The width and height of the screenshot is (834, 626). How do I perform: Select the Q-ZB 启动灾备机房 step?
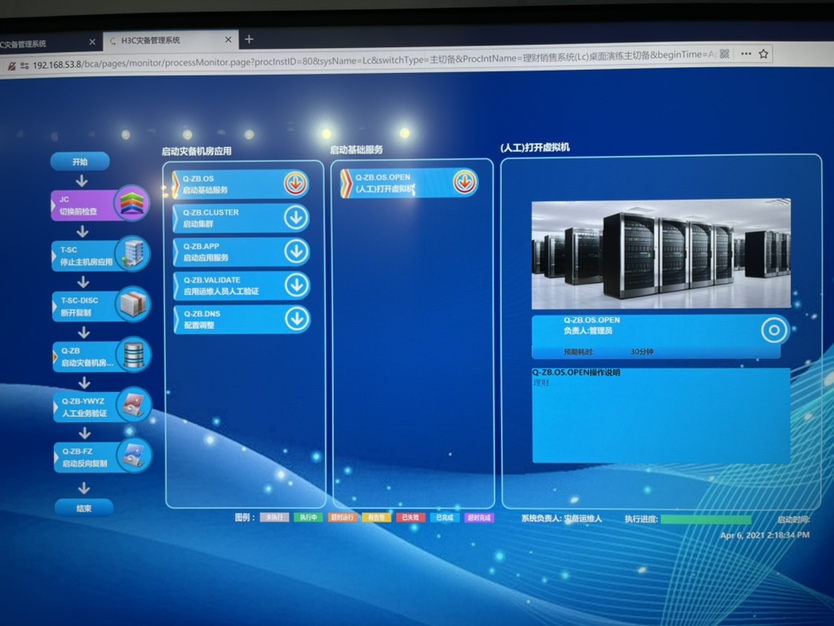(x=102, y=356)
